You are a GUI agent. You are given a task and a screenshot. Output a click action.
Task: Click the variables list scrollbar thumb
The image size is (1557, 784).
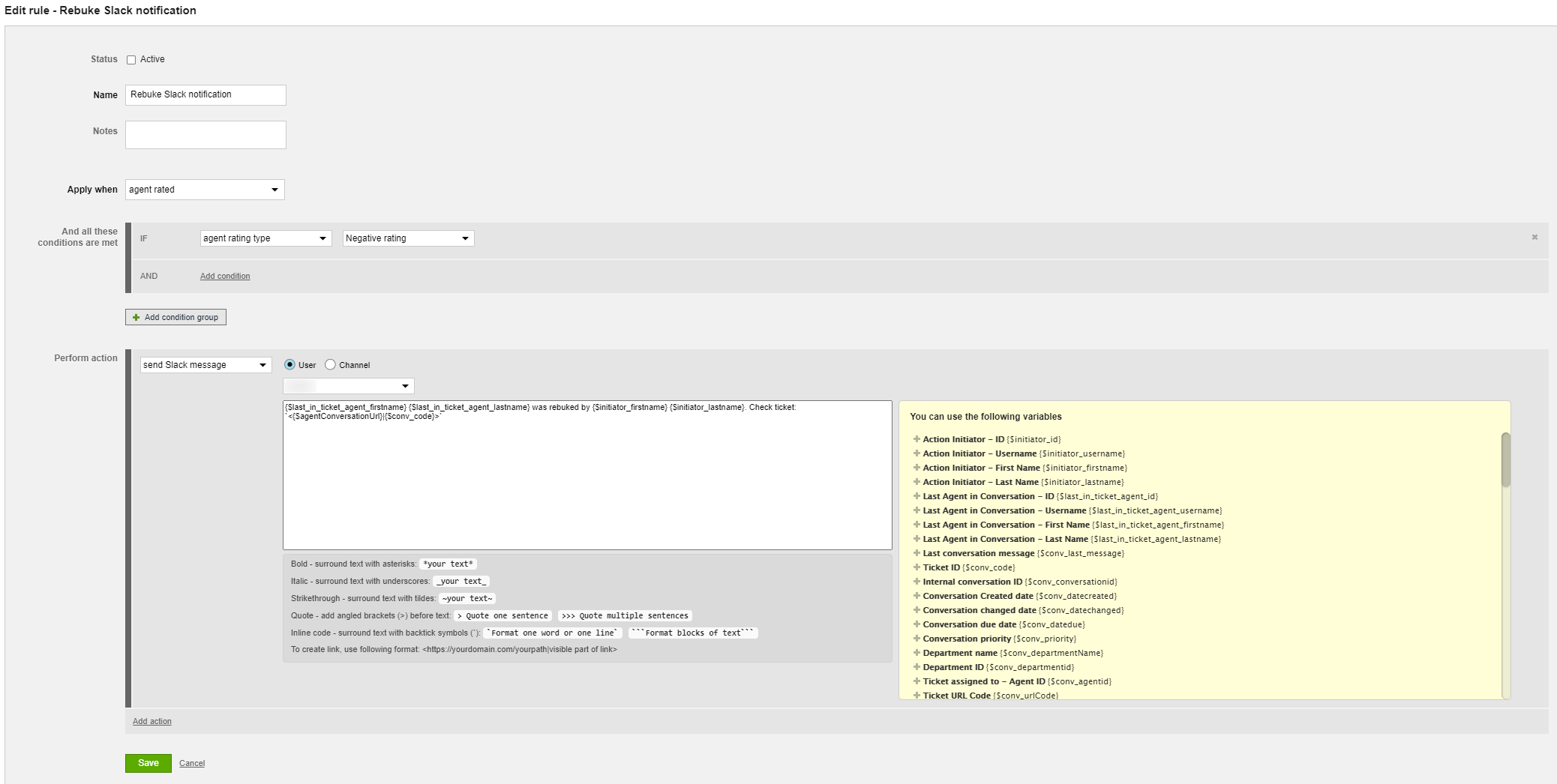tap(1505, 460)
